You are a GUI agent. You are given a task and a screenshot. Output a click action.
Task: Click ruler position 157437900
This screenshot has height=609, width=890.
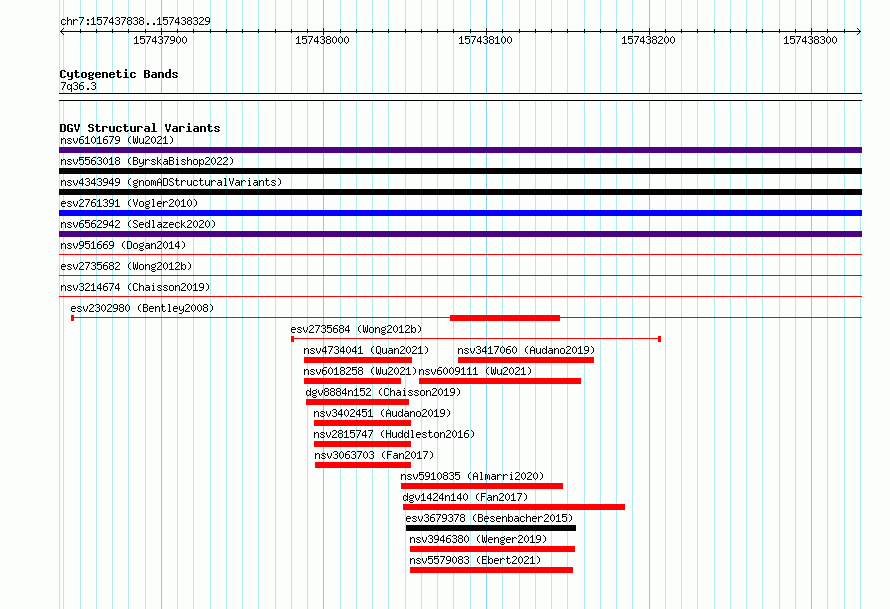pos(160,40)
